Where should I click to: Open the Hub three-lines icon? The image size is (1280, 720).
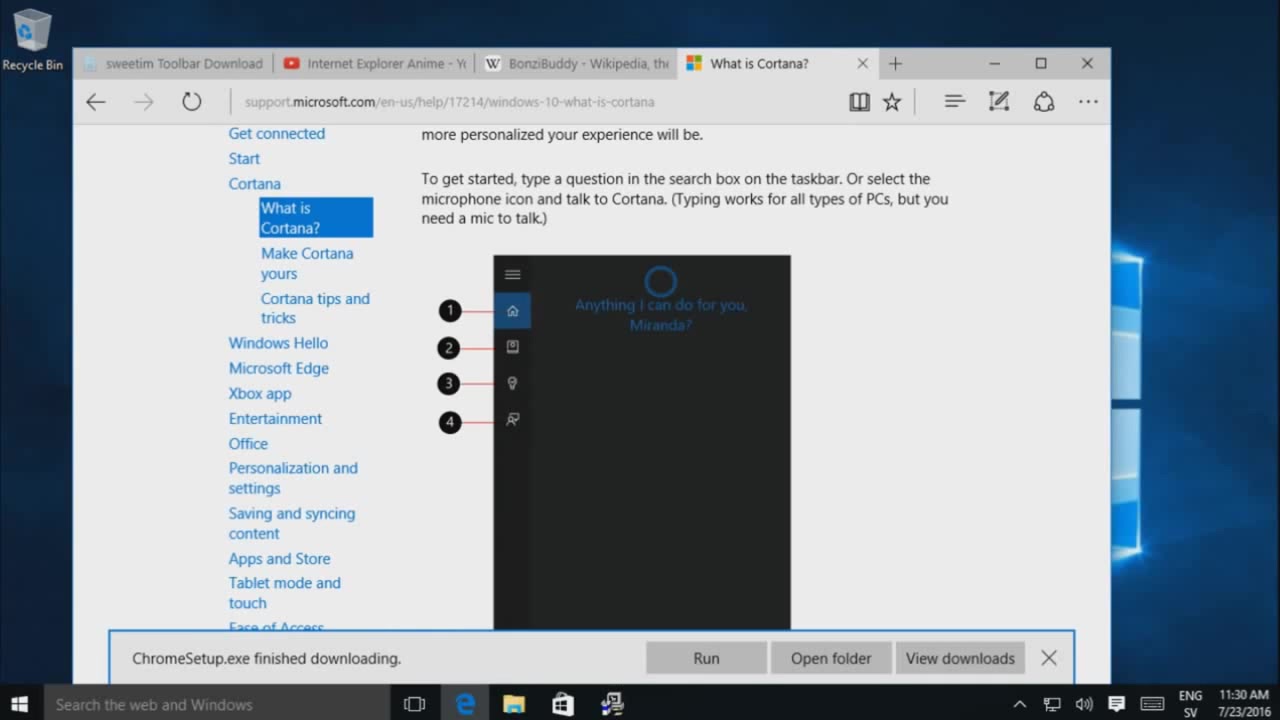point(954,102)
